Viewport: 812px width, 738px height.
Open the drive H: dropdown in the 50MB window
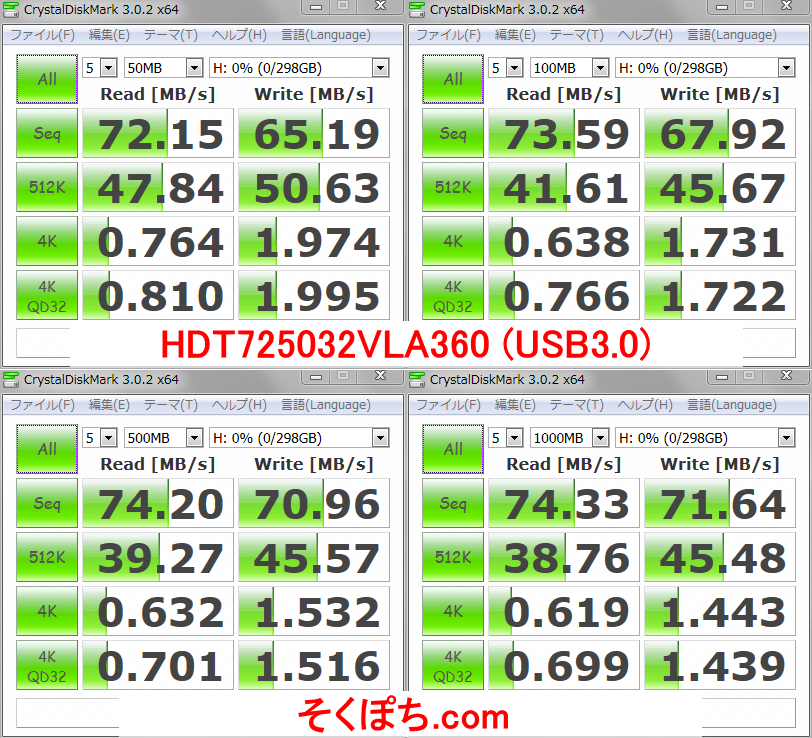point(299,68)
